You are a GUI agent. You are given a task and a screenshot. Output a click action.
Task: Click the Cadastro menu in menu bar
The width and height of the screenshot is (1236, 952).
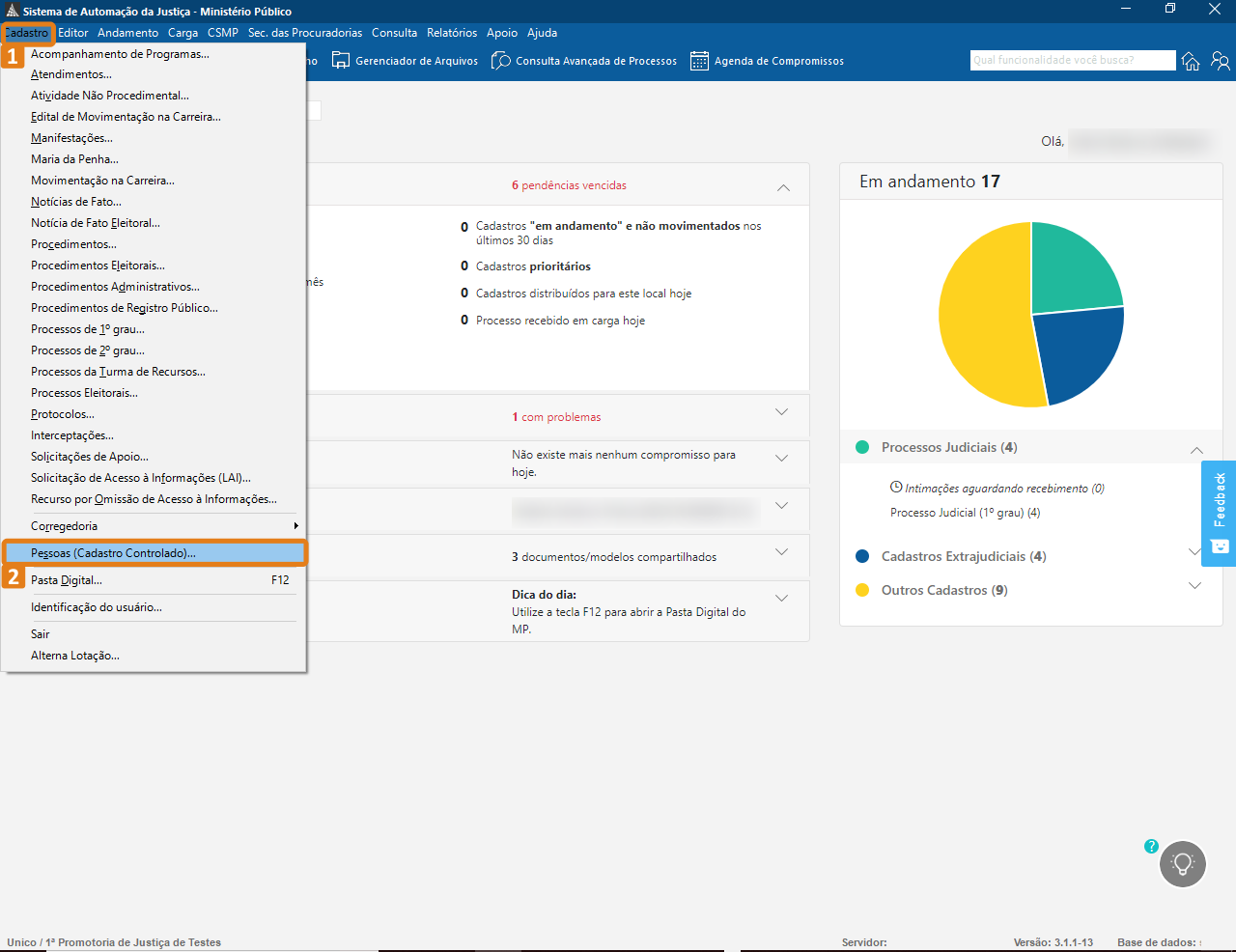pos(27,33)
